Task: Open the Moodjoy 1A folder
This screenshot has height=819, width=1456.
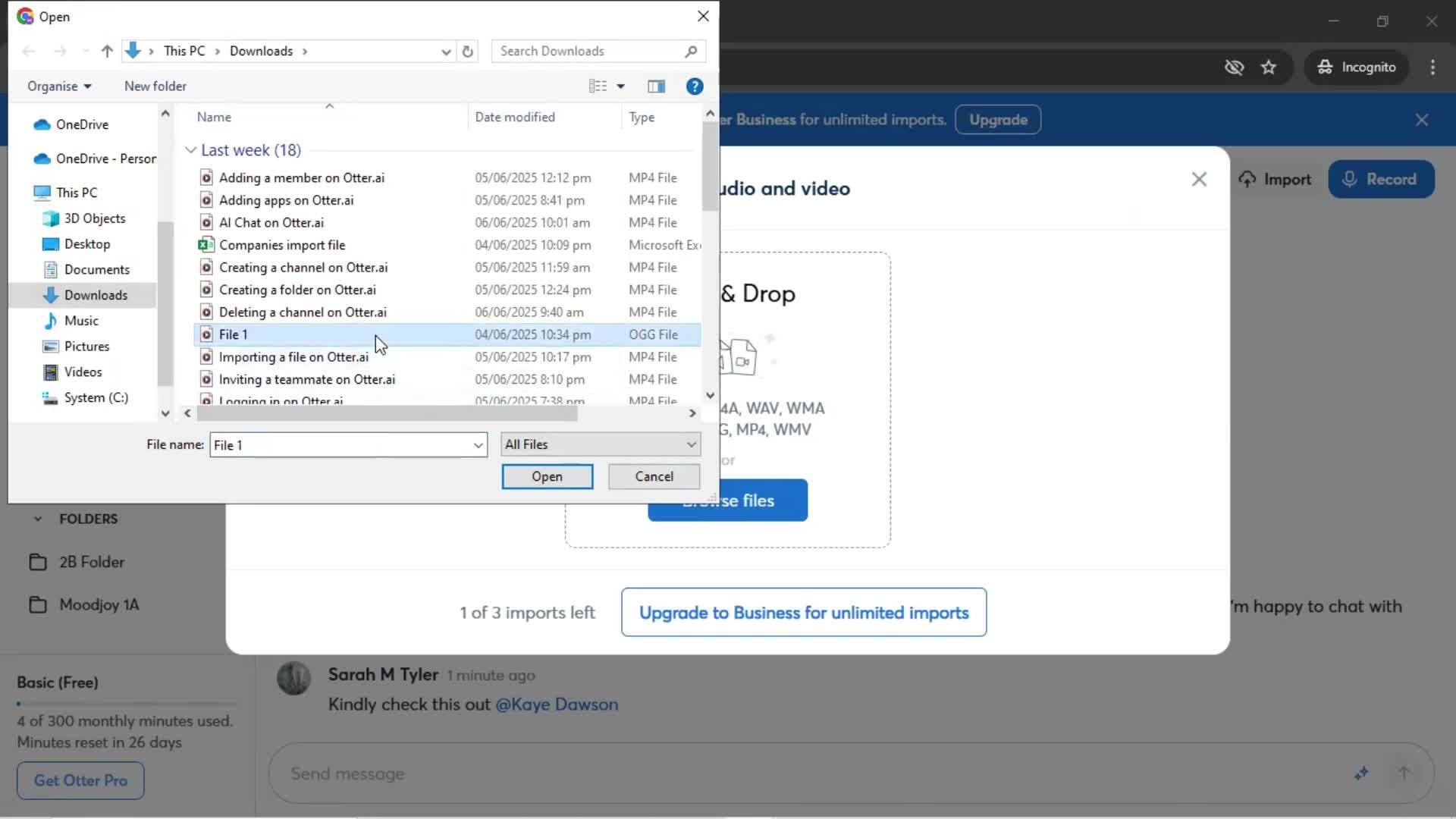Action: click(84, 604)
